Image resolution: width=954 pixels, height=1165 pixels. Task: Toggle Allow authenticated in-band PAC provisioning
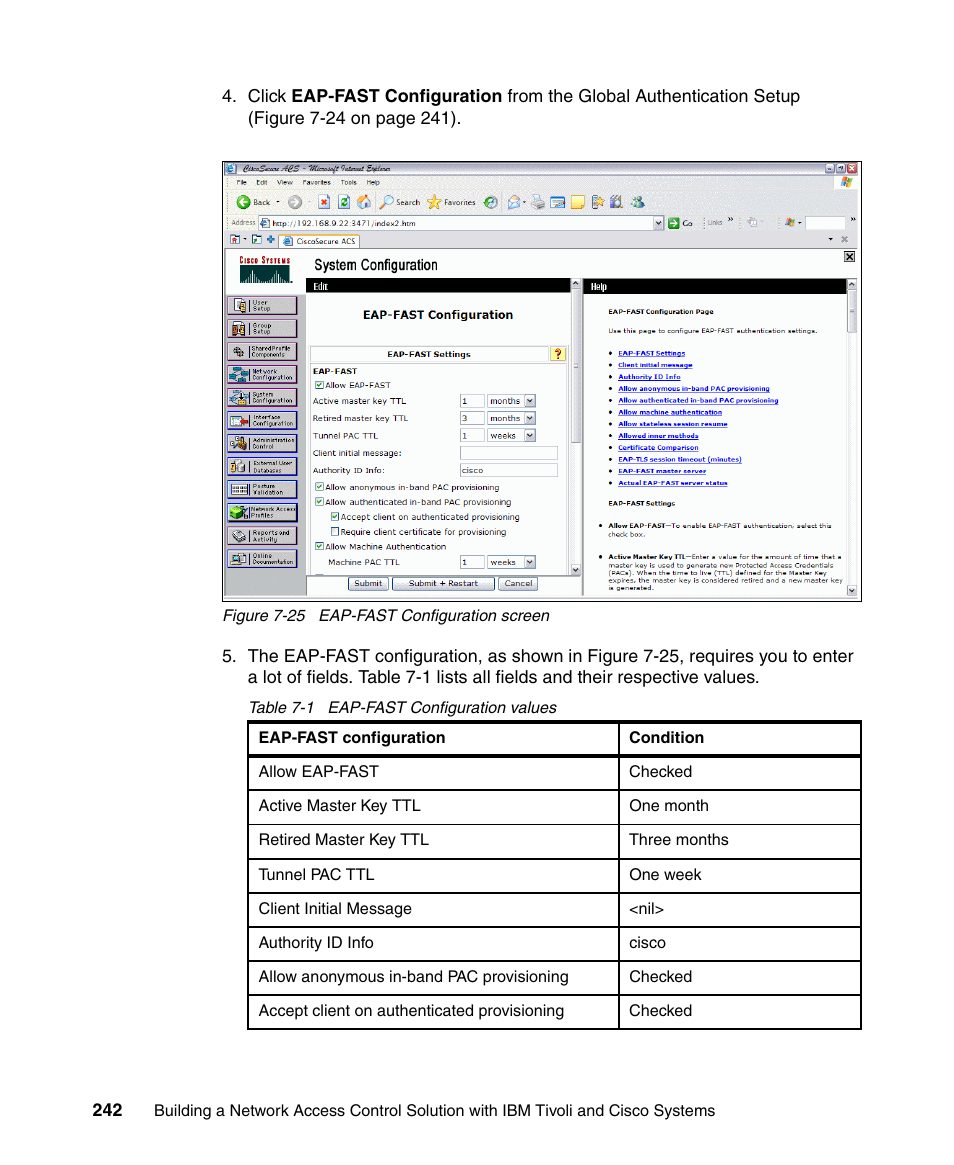point(319,502)
